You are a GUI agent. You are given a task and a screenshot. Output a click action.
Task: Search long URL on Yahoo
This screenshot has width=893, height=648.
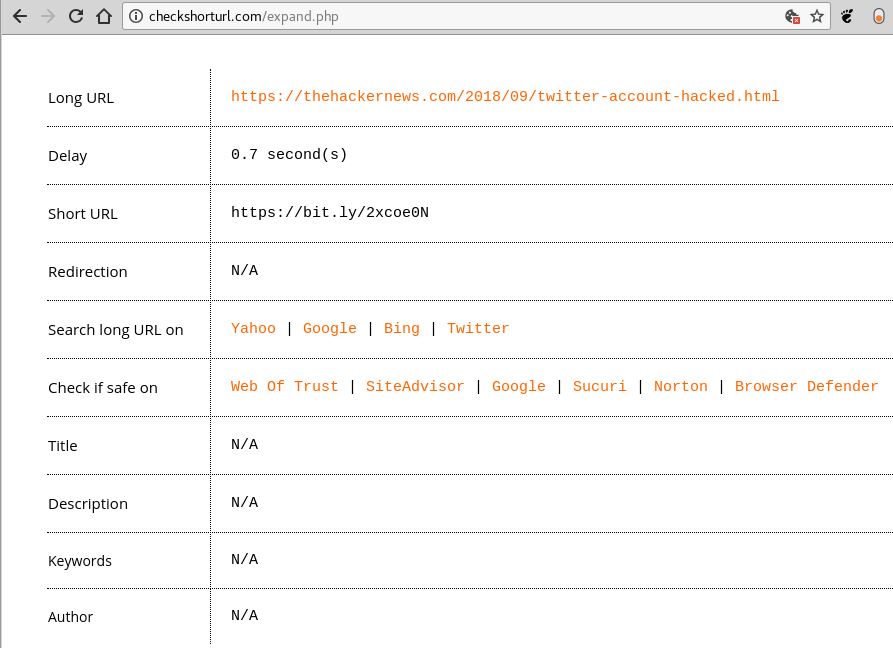click(253, 329)
